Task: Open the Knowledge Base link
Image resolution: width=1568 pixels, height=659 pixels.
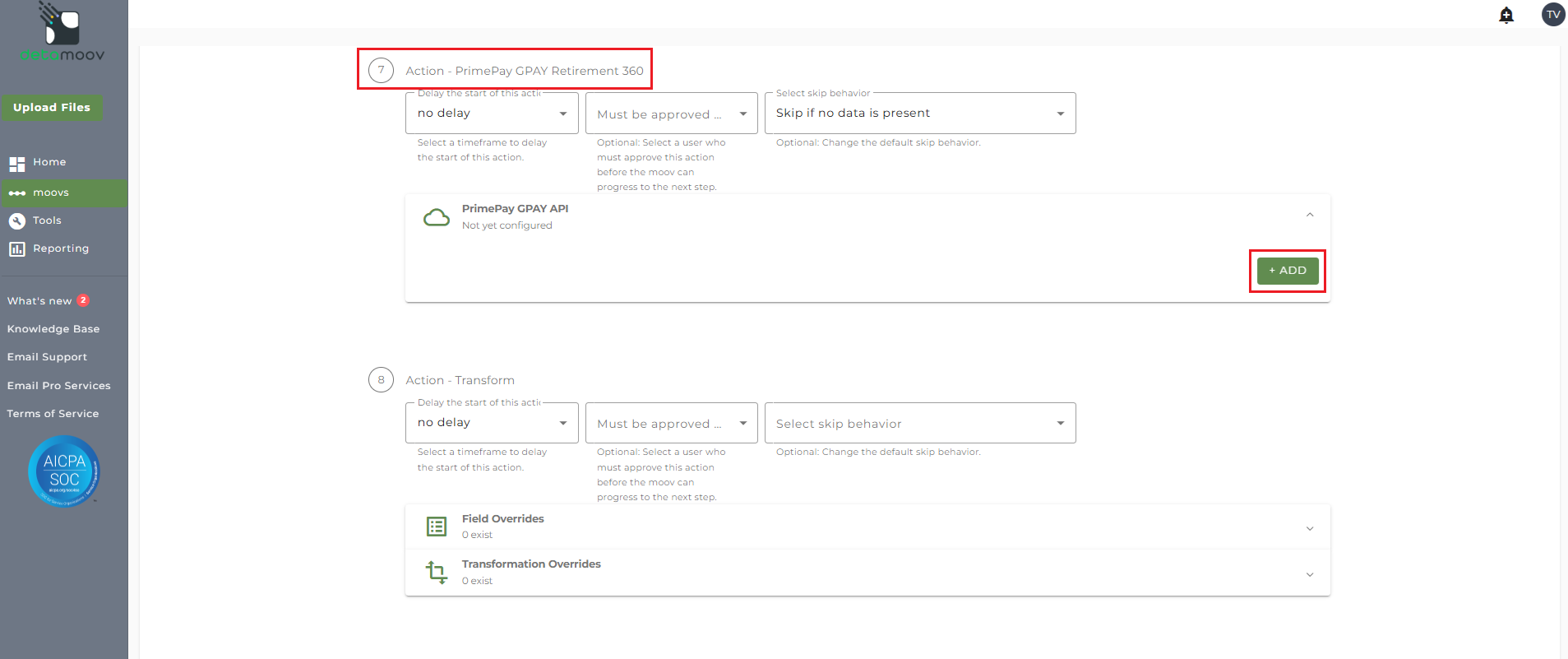Action: click(53, 329)
